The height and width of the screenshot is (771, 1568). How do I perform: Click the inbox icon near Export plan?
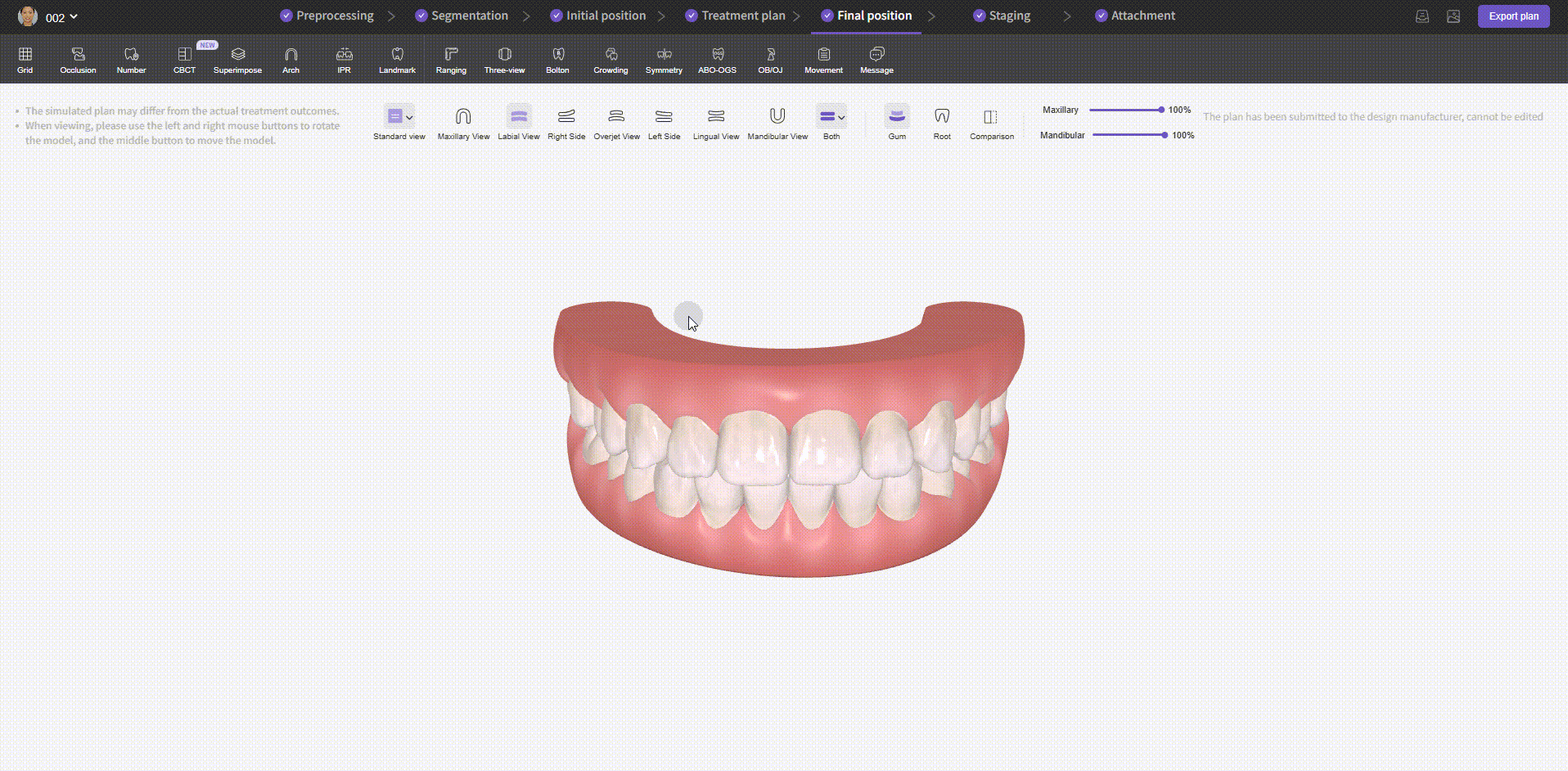[x=1422, y=16]
